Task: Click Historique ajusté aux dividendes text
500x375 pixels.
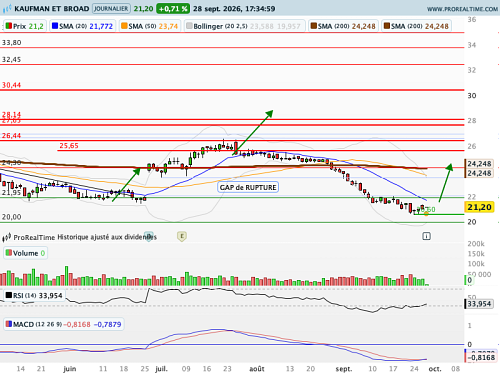Action: coord(107,237)
